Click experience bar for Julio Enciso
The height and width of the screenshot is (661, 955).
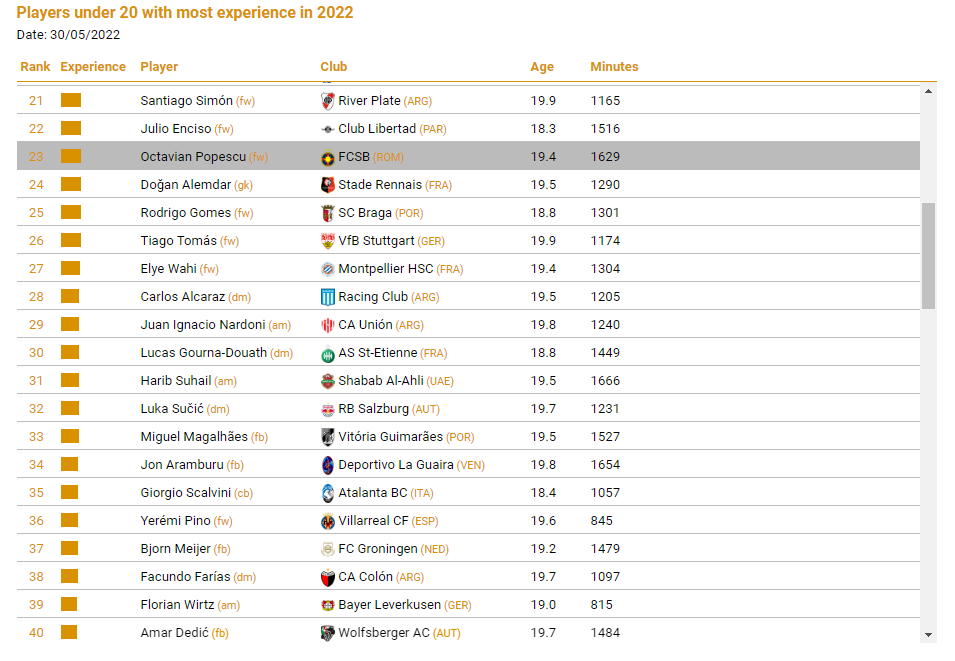click(x=71, y=129)
